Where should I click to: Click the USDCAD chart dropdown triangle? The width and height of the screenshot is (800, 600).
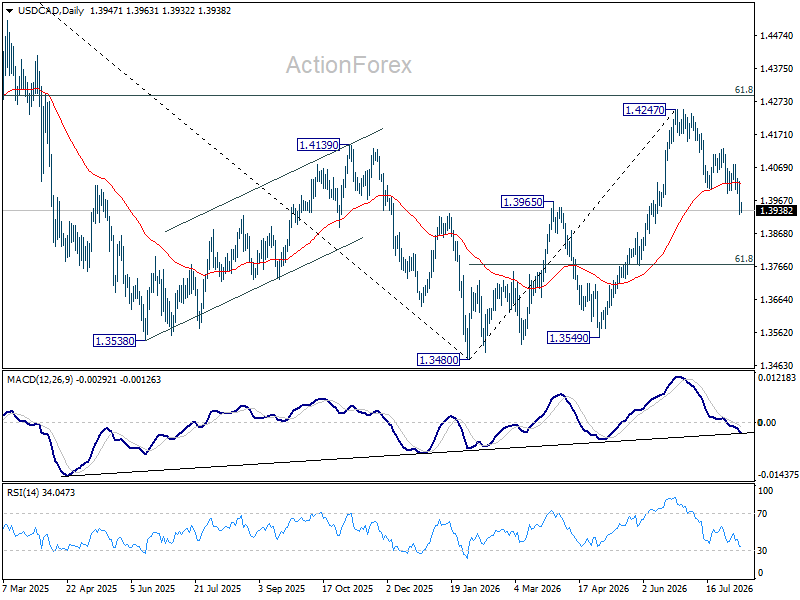click(10, 11)
